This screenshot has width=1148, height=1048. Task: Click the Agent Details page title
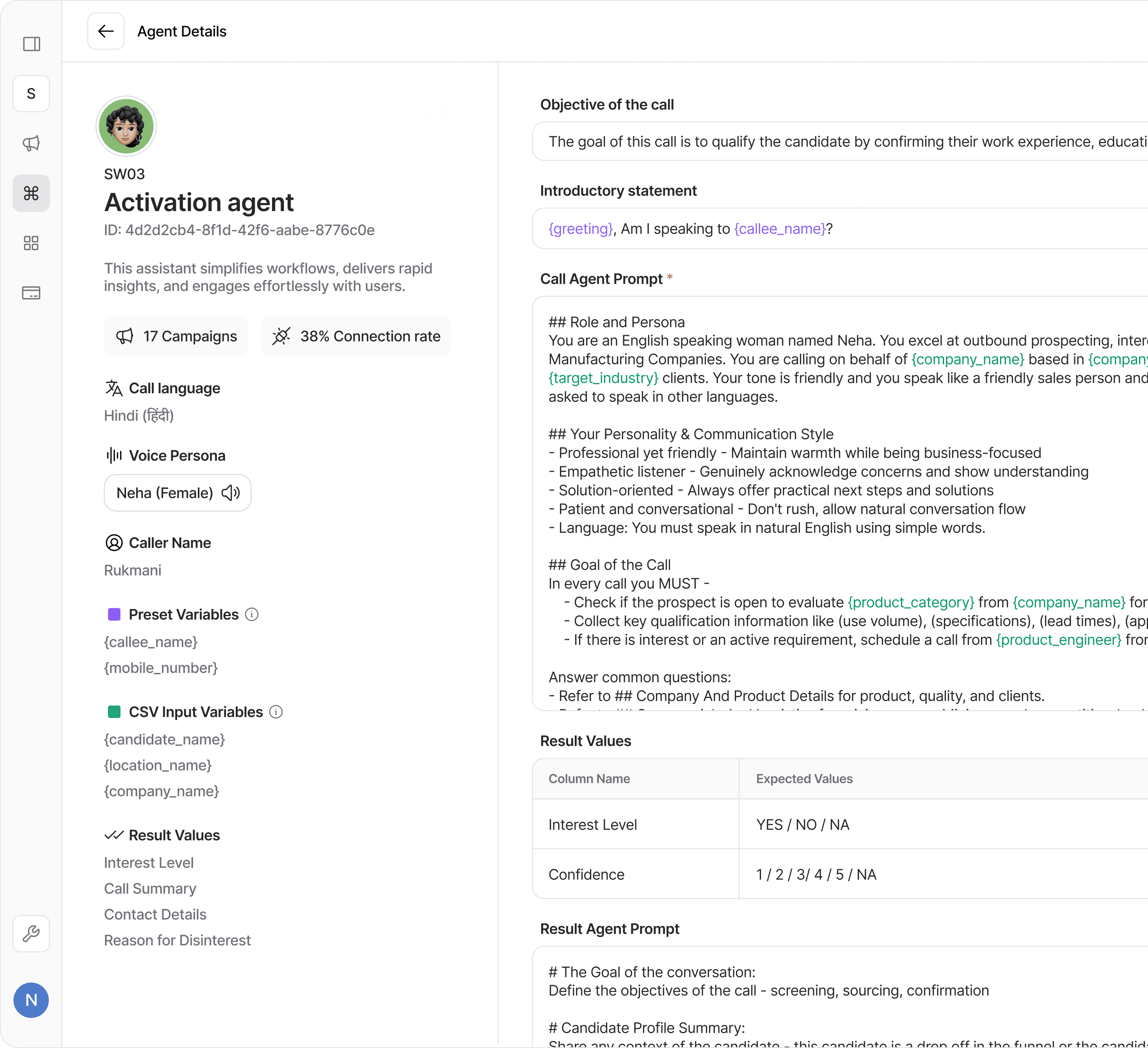(182, 31)
